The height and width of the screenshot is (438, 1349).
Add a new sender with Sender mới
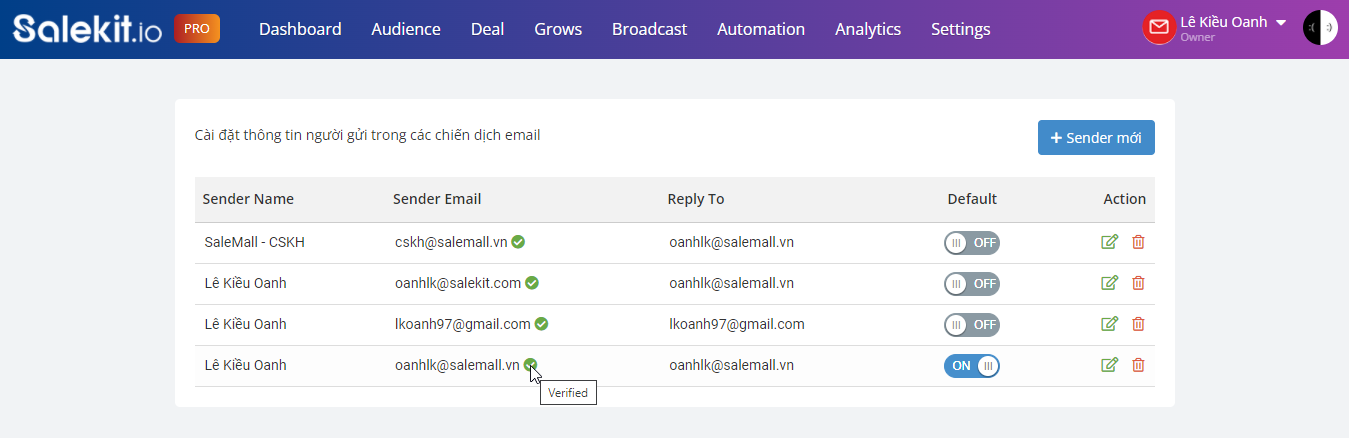coord(1096,138)
